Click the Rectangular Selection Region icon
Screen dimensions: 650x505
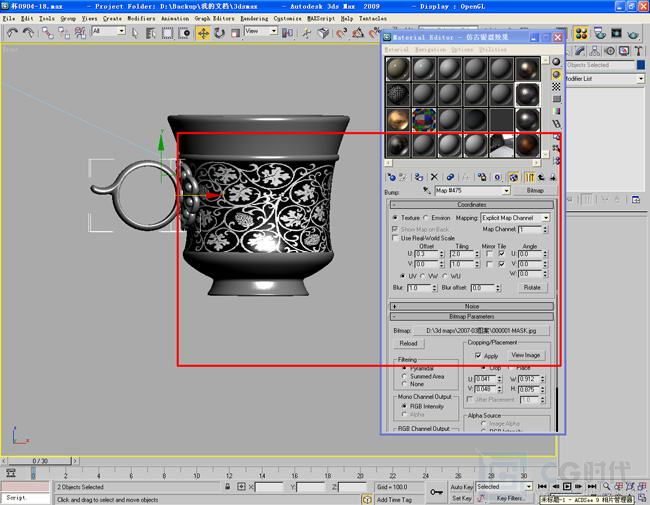[x=167, y=33]
